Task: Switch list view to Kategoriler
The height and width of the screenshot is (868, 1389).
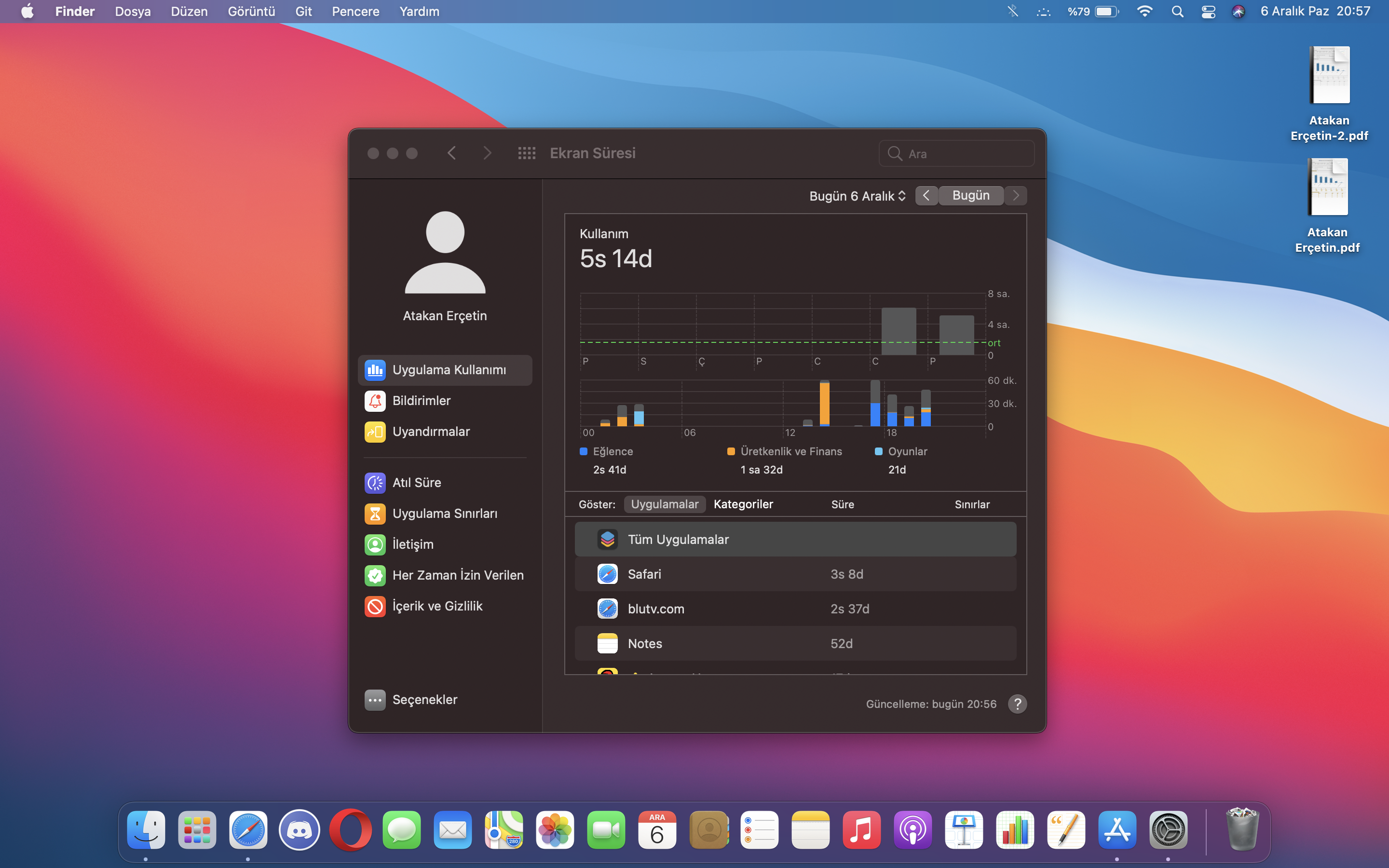Action: click(x=743, y=504)
